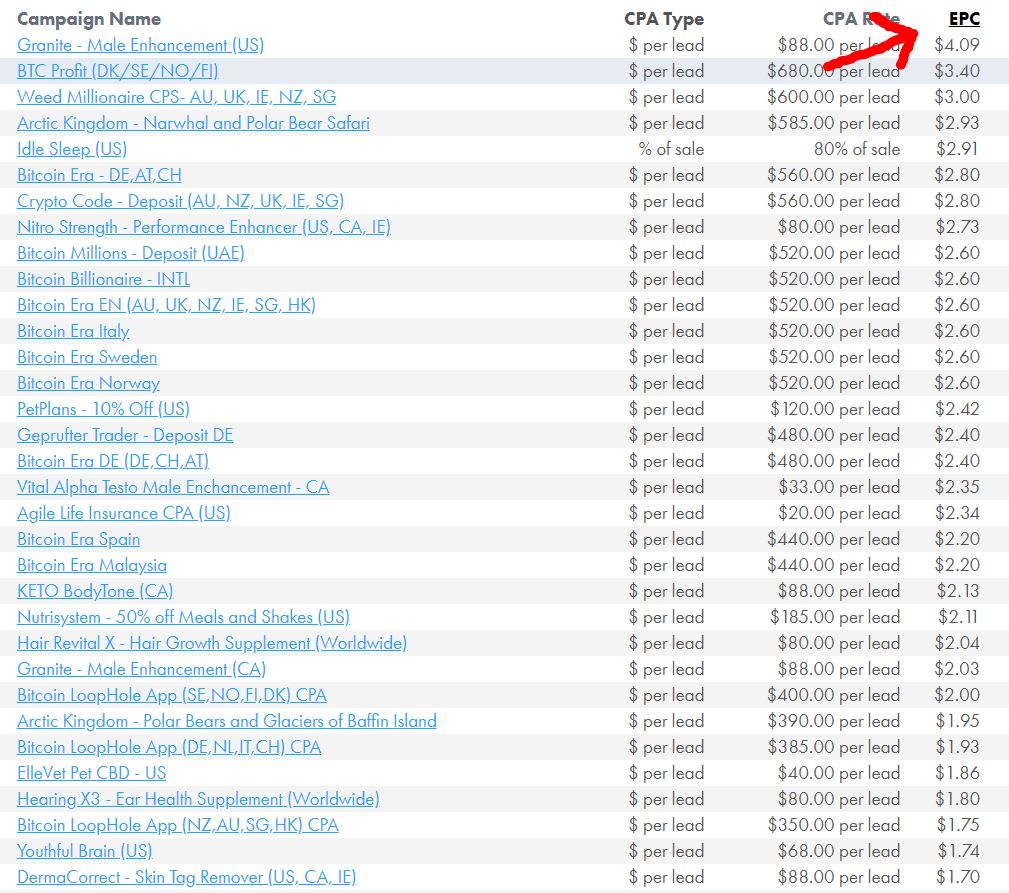Open Hair Revital X Hair Growth Supplement
1009x893 pixels.
(212, 643)
